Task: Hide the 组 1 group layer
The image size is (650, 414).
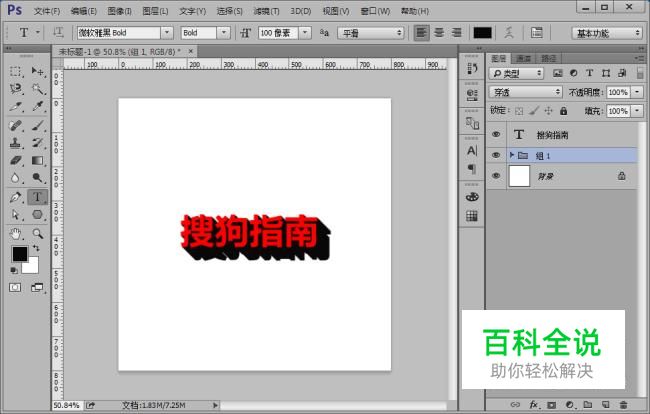Action: [496, 155]
